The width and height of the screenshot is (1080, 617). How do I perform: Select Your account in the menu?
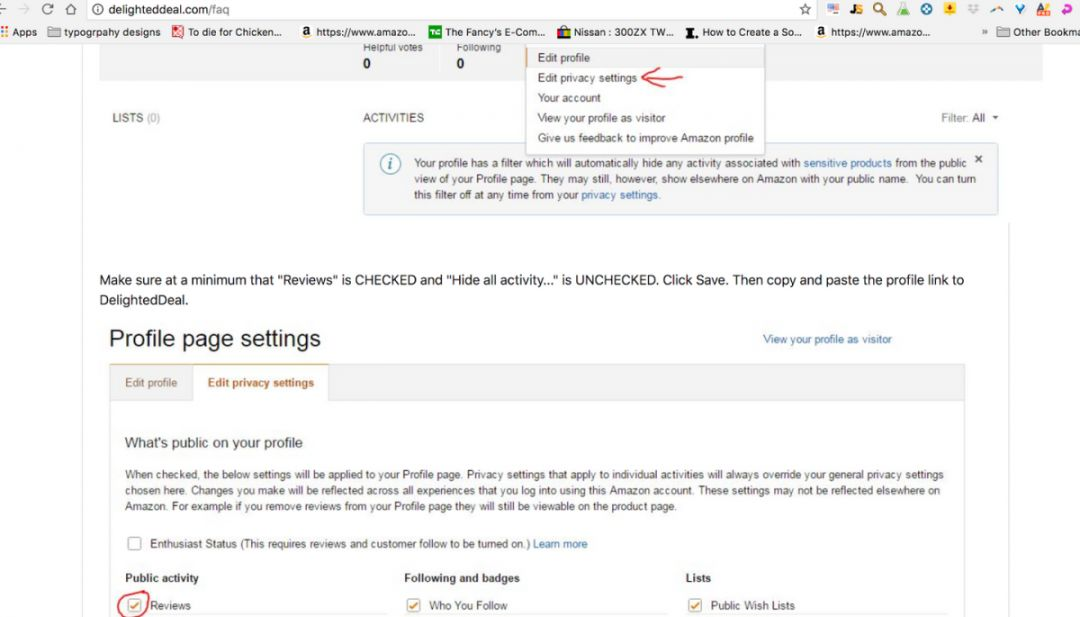tap(569, 98)
